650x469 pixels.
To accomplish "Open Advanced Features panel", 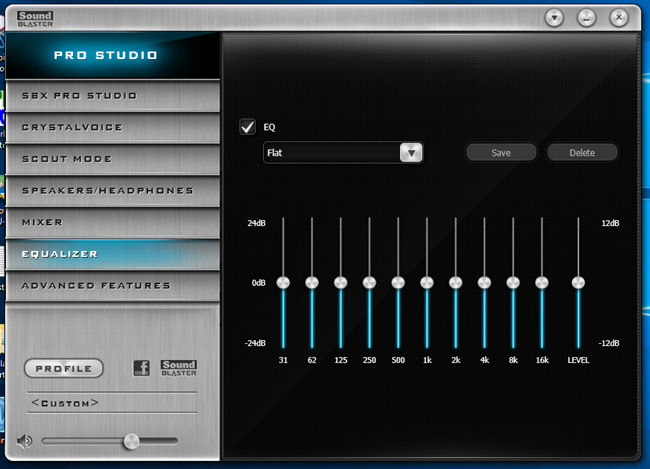I will (x=110, y=286).
